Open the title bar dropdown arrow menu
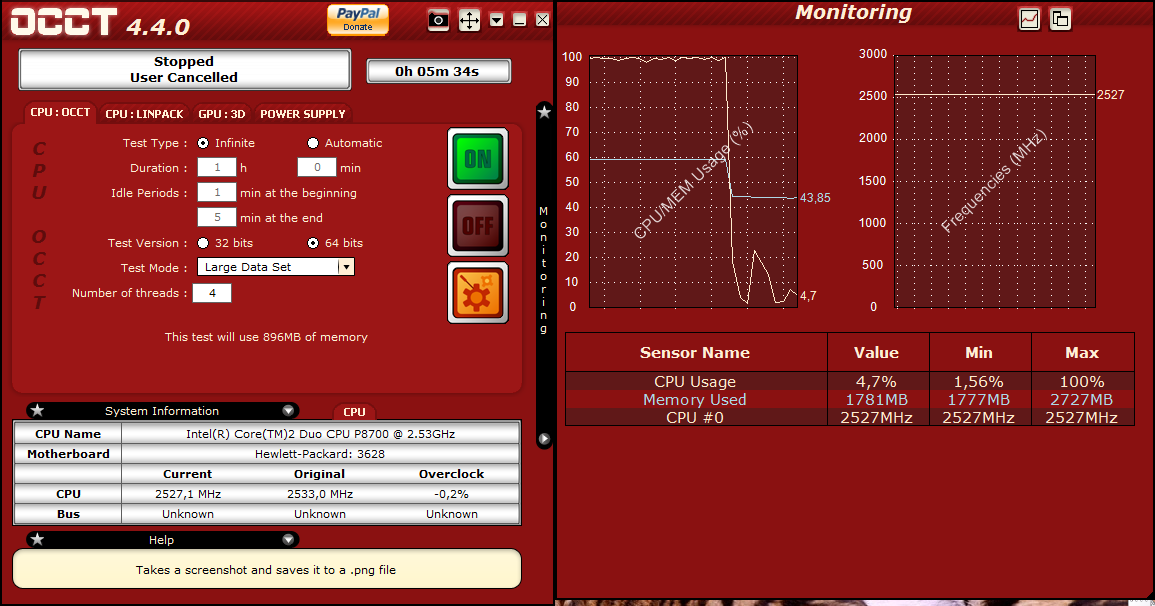The width and height of the screenshot is (1155, 606). 496,20
